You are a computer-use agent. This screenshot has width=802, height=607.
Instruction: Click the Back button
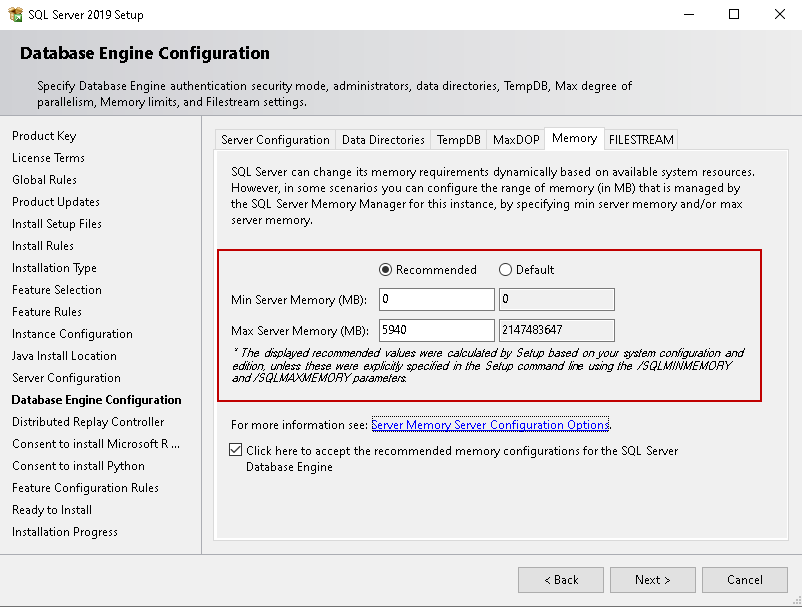561,580
